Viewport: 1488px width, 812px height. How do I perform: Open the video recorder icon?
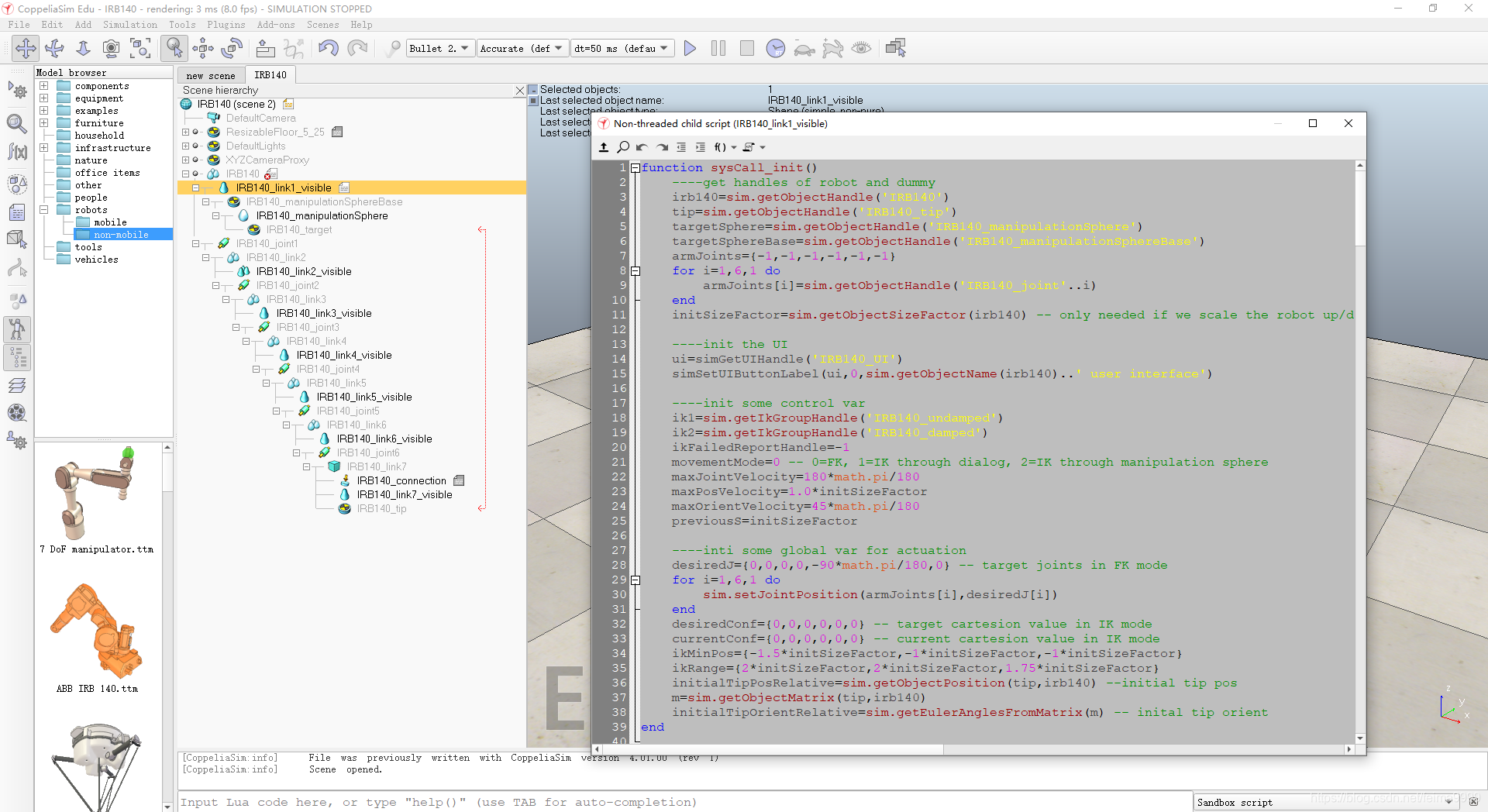pos(17,413)
